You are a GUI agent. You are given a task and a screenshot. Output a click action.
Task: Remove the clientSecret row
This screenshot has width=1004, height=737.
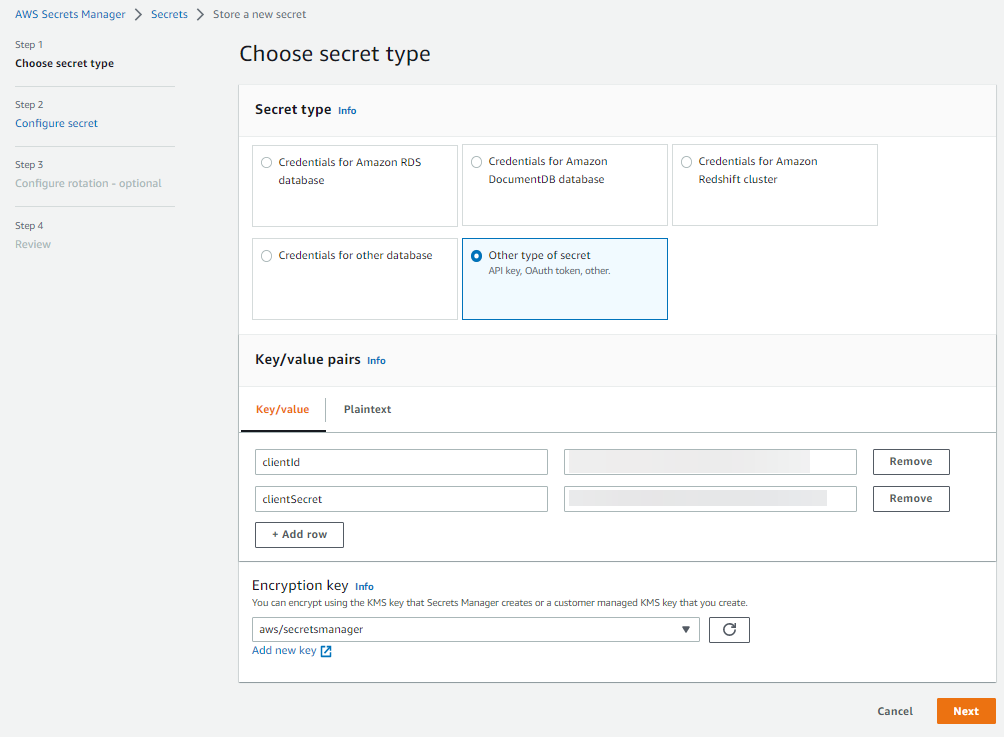tap(910, 499)
